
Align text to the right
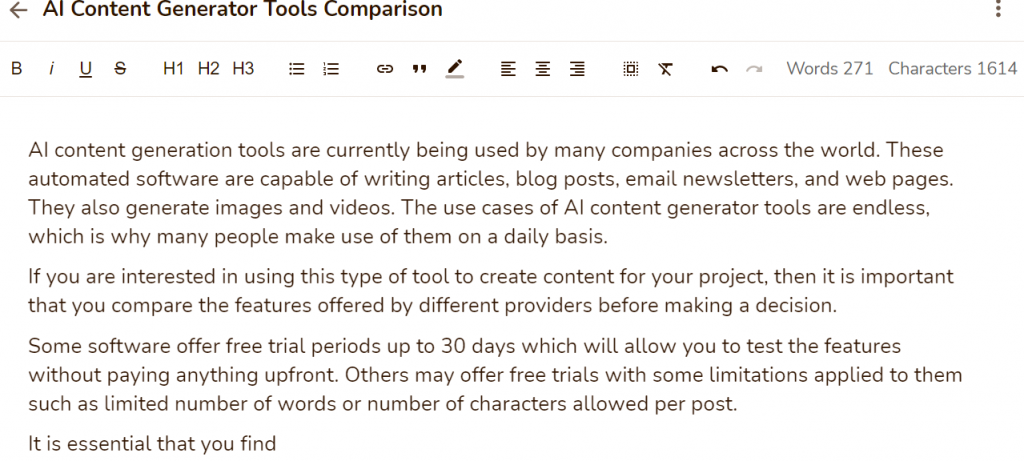tap(577, 69)
